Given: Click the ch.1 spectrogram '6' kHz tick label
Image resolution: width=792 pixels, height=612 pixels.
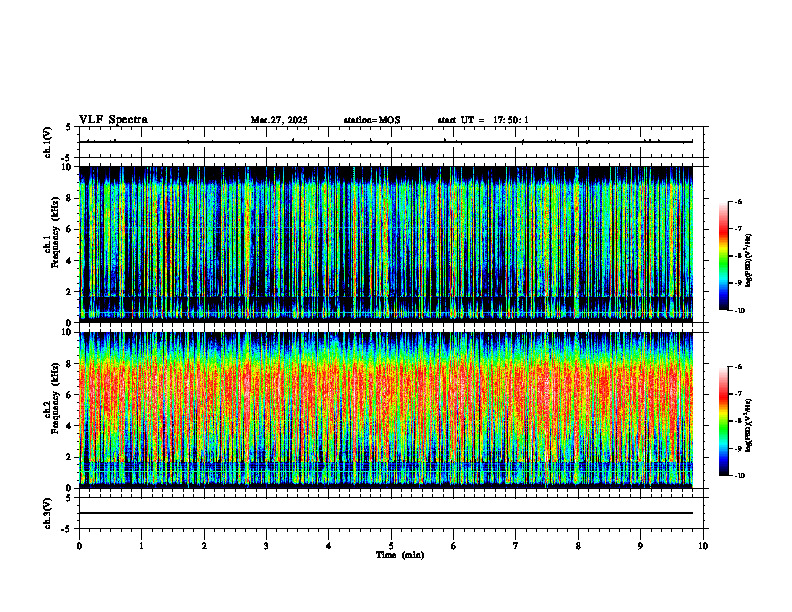Looking at the screenshot, I should point(70,230).
